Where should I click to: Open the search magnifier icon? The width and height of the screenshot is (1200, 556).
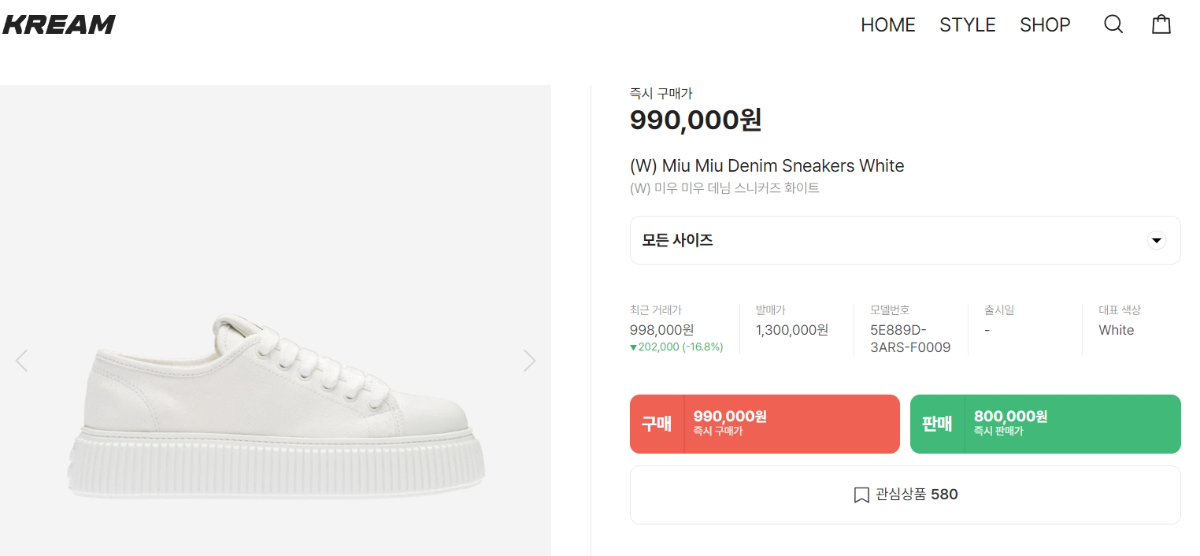(x=1113, y=25)
